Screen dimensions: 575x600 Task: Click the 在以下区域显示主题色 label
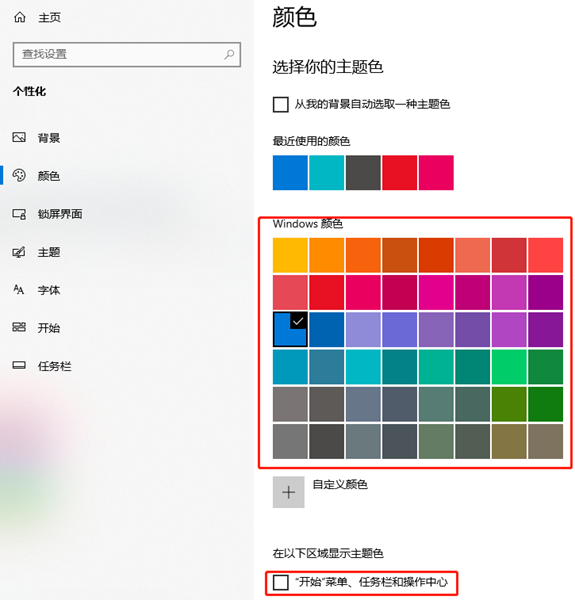pyautogui.click(x=328, y=553)
